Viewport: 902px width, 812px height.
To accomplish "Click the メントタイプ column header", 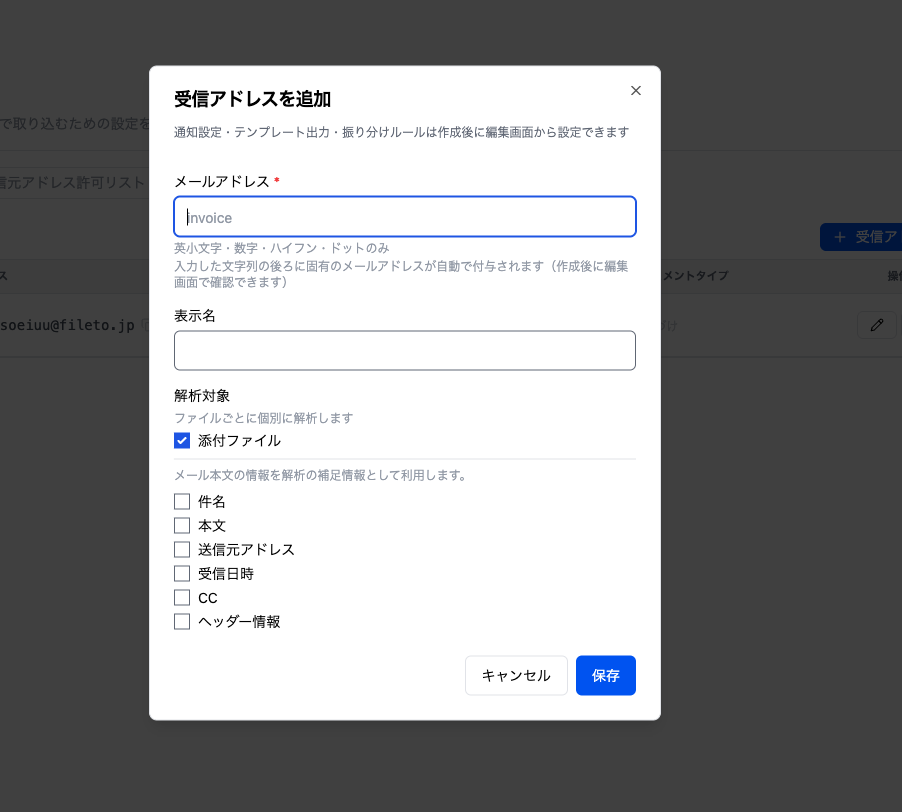I will pos(695,276).
